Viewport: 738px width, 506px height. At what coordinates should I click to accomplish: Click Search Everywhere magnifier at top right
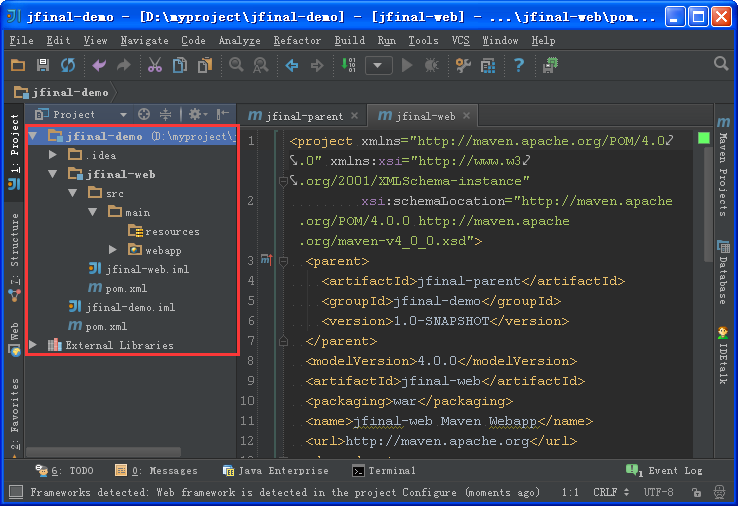[x=721, y=64]
